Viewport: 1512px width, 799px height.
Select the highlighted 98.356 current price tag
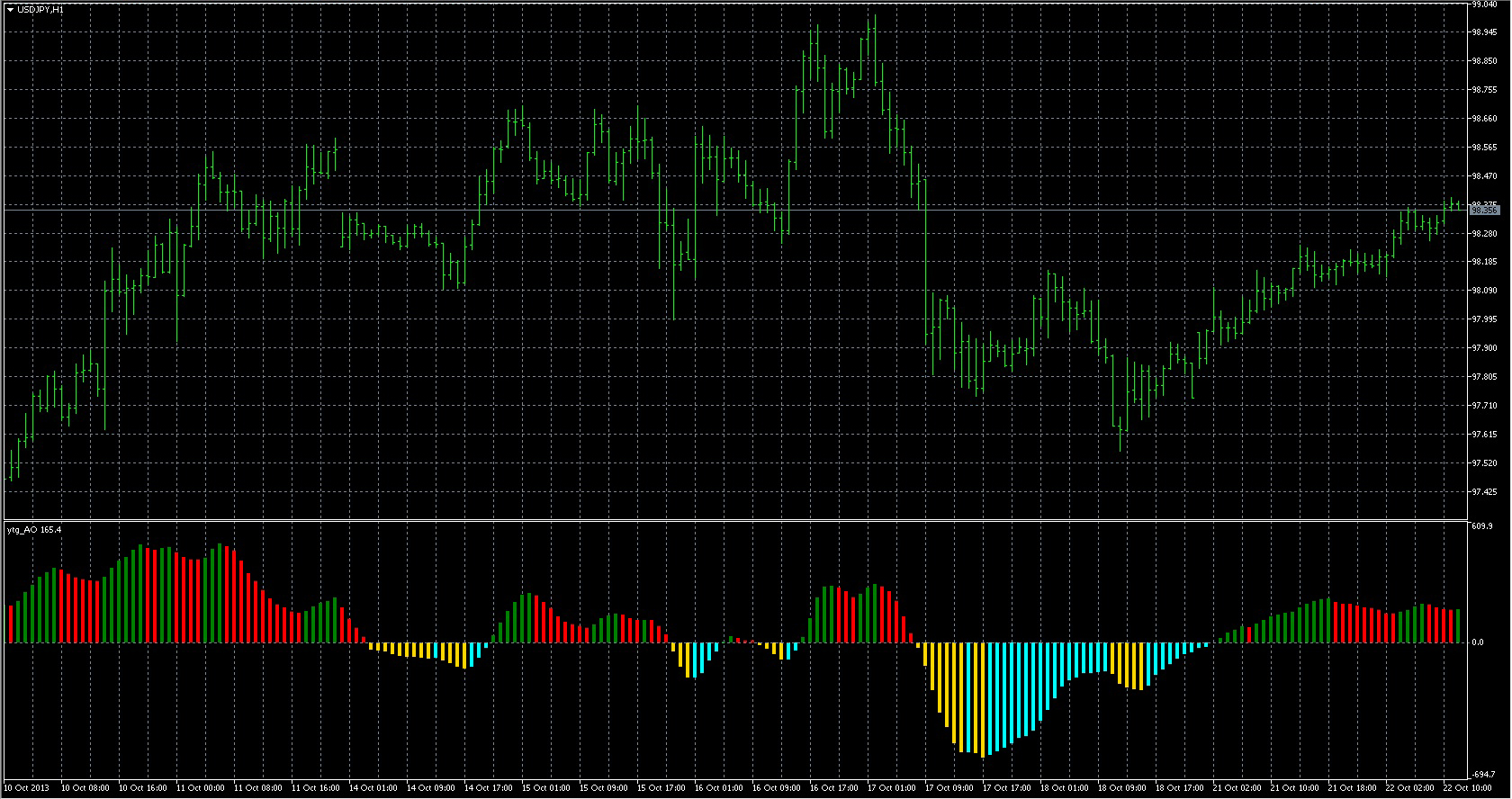pyautogui.click(x=1484, y=210)
